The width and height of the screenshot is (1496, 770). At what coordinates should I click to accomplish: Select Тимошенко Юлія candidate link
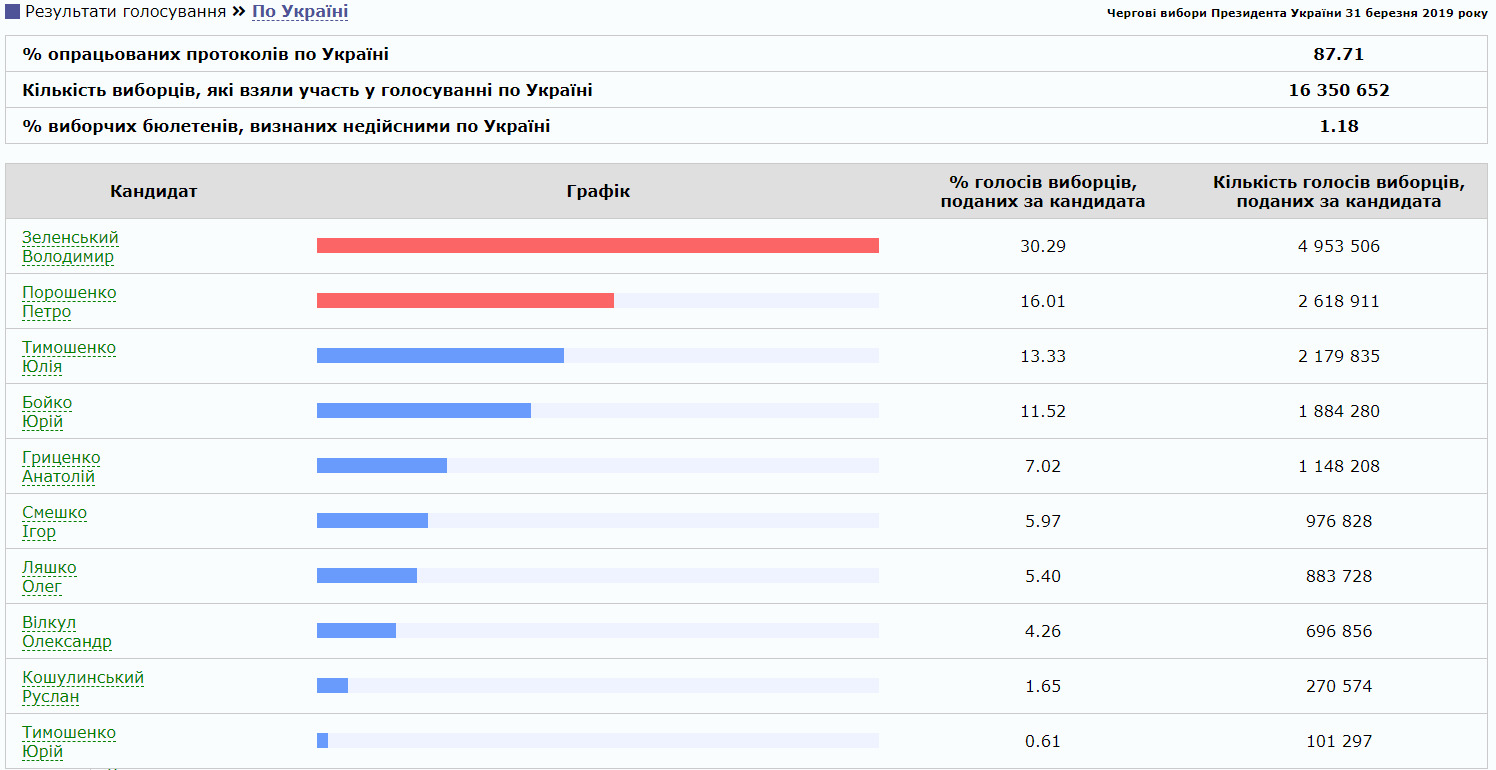point(69,357)
